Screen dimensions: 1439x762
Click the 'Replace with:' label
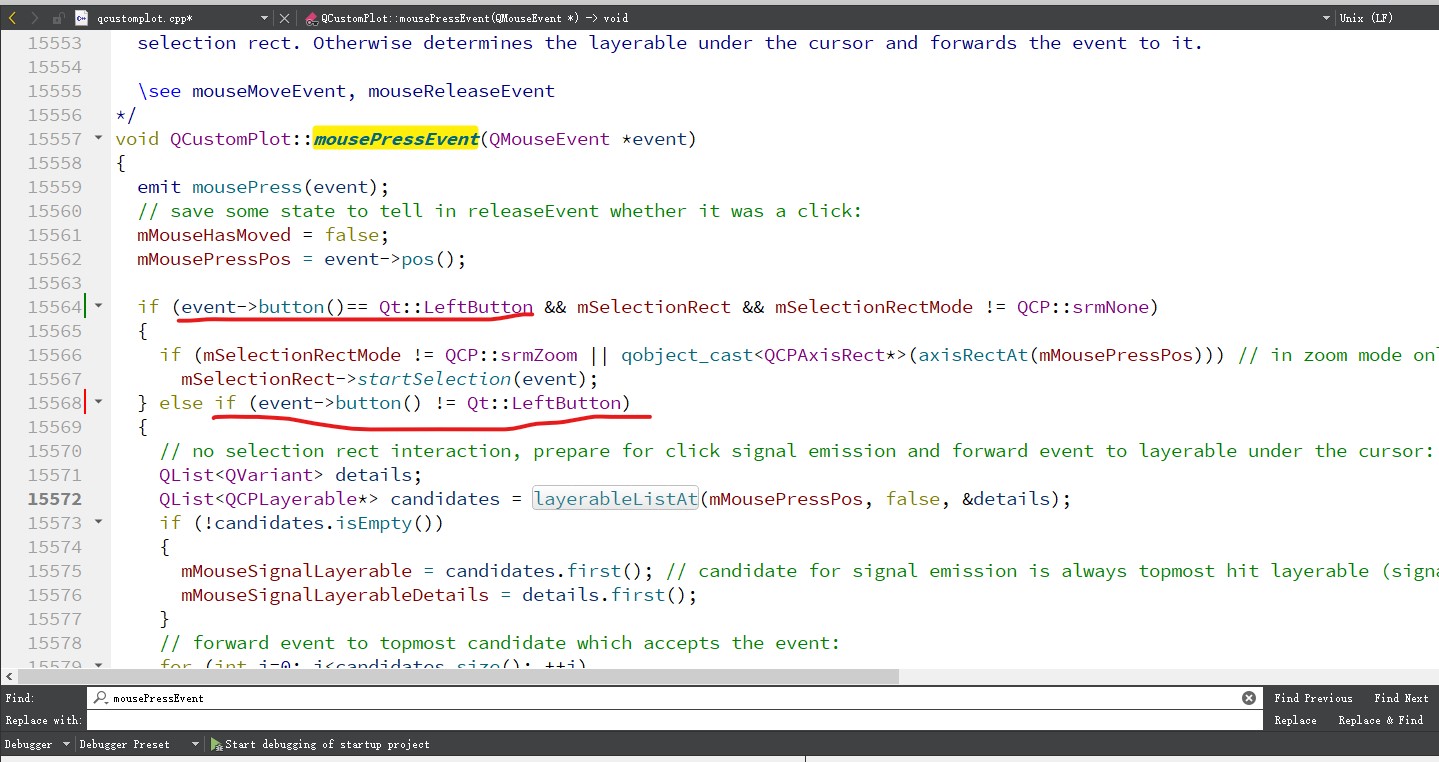43,720
